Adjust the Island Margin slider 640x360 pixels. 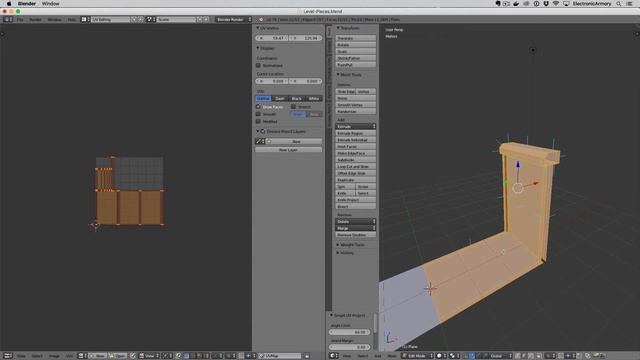(x=349, y=347)
